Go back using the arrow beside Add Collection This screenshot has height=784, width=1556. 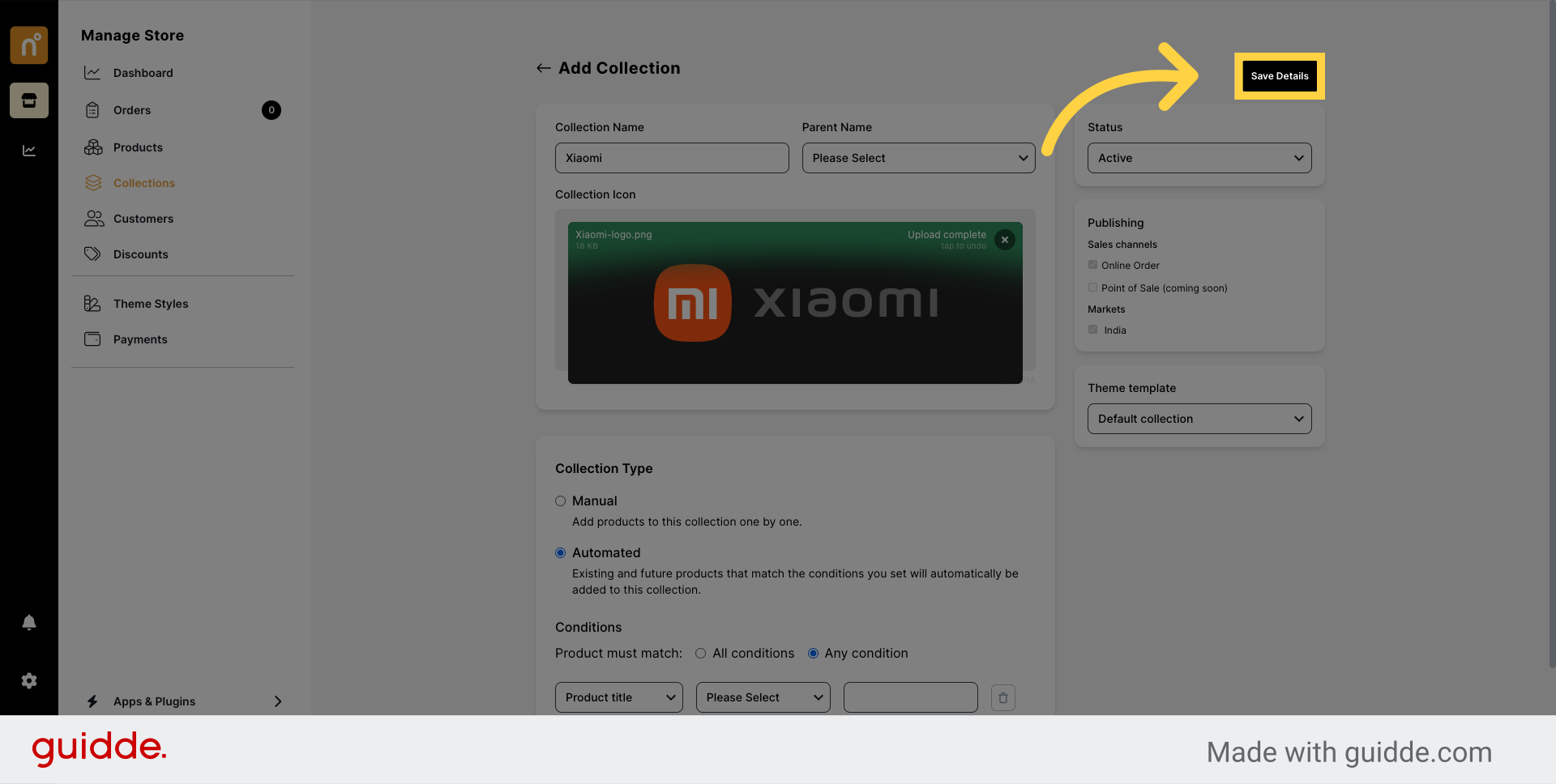point(544,69)
